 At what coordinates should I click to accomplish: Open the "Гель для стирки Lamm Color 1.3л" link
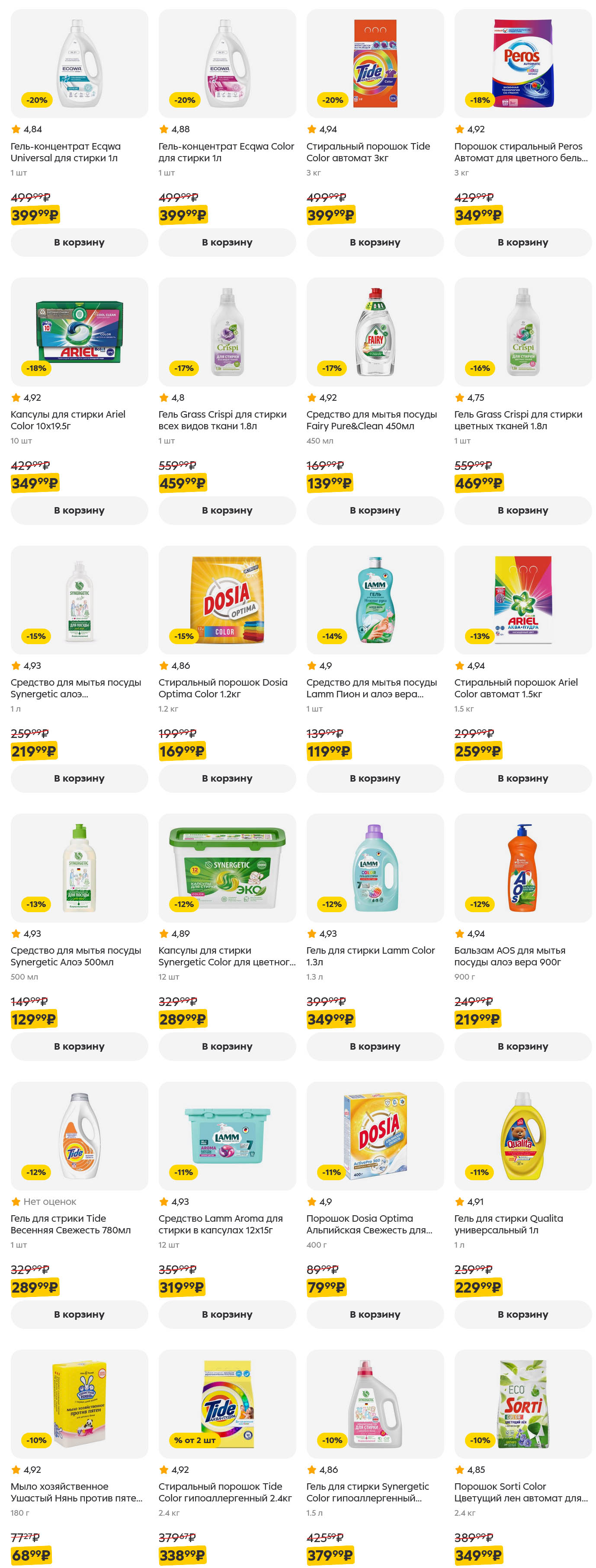[x=370, y=956]
